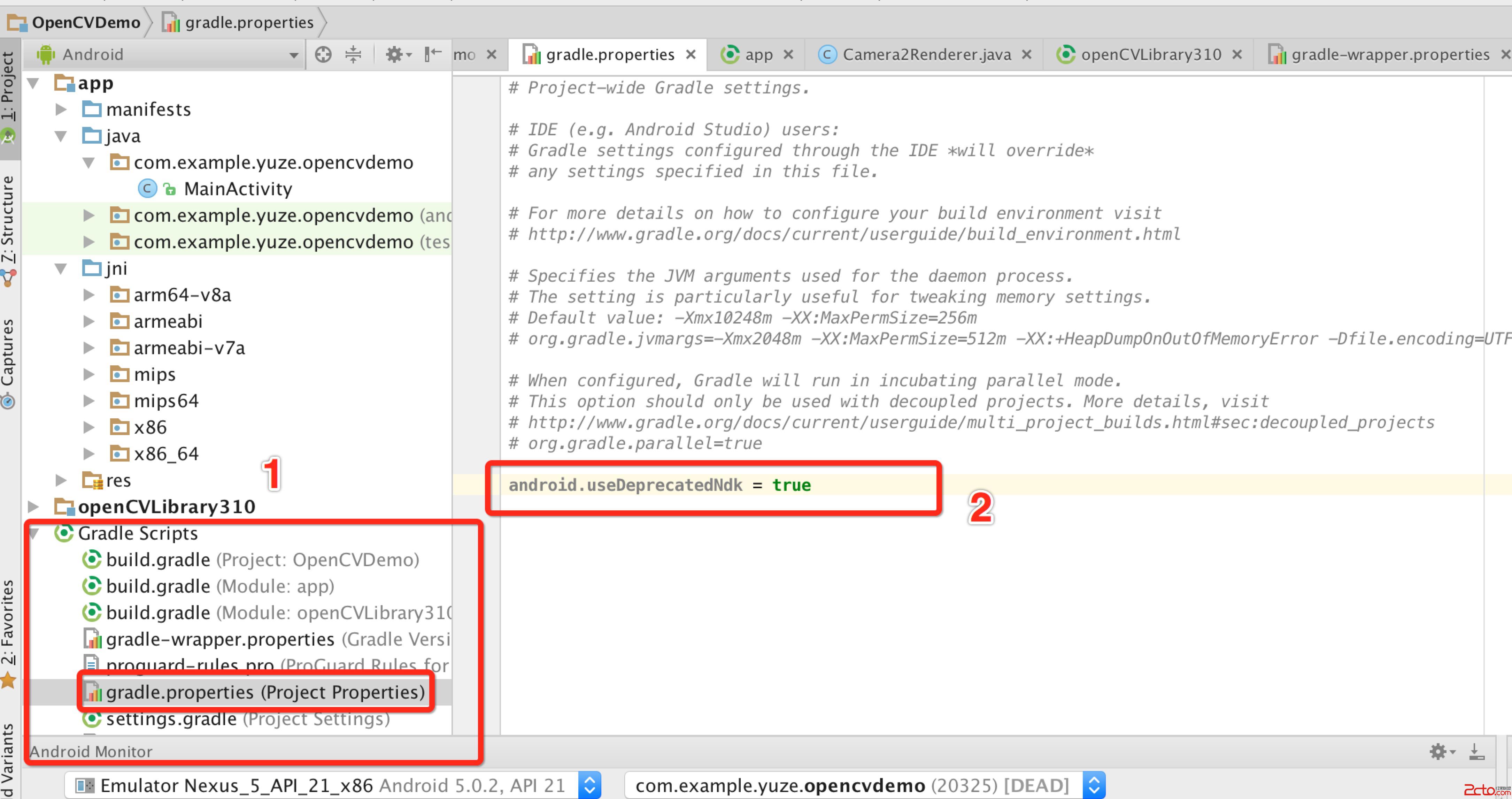Close the gradle.properties editor tab
The image size is (1512, 799).
[x=691, y=55]
